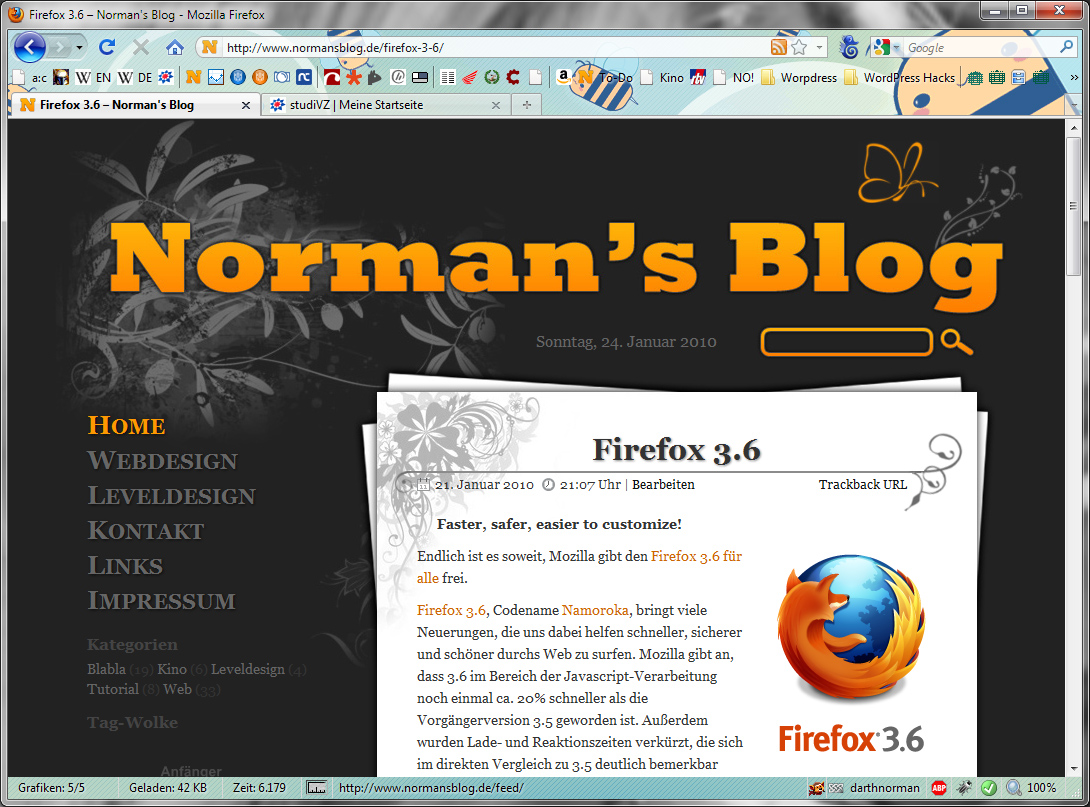
Task: Go to the home page via house icon
Action: tap(174, 47)
